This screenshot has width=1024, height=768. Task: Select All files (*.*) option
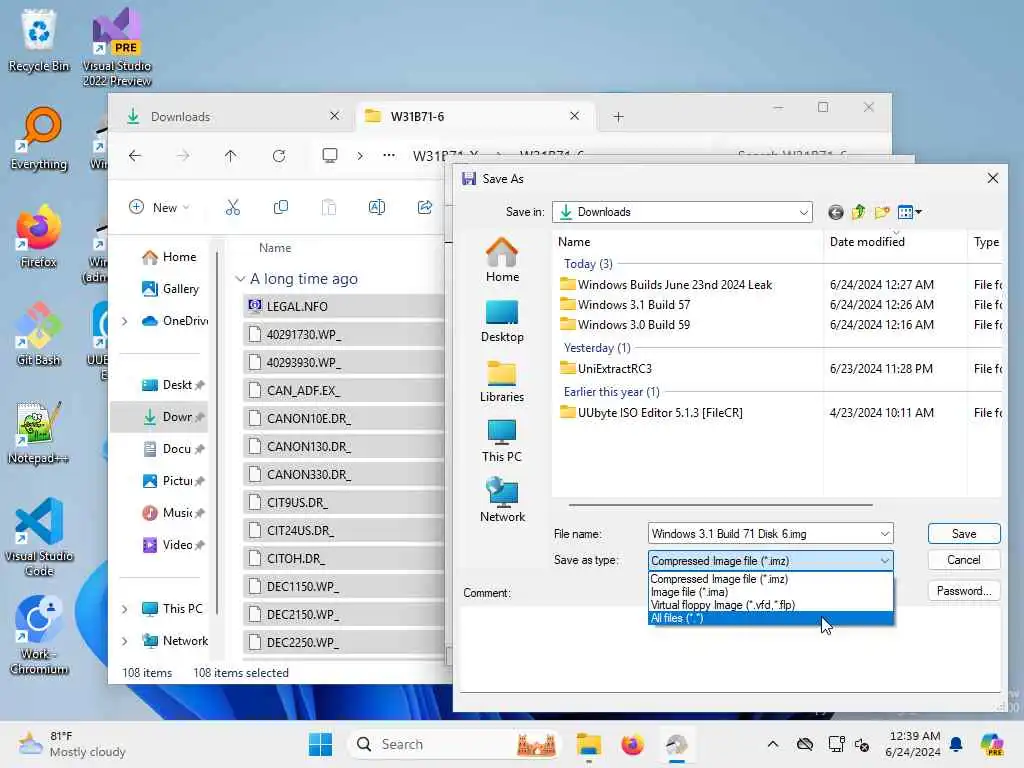click(771, 618)
